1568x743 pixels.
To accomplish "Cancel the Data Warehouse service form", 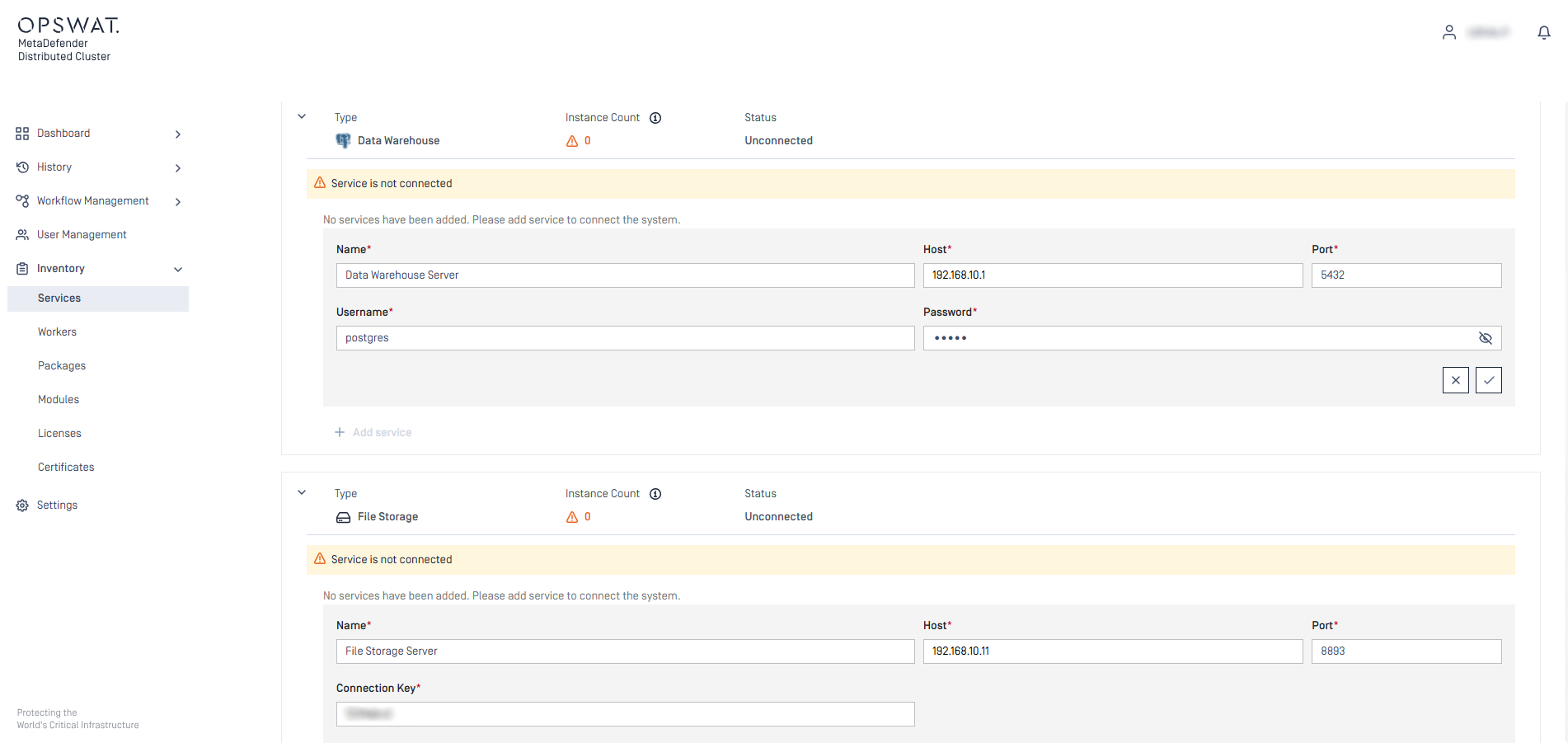I will point(1456,380).
